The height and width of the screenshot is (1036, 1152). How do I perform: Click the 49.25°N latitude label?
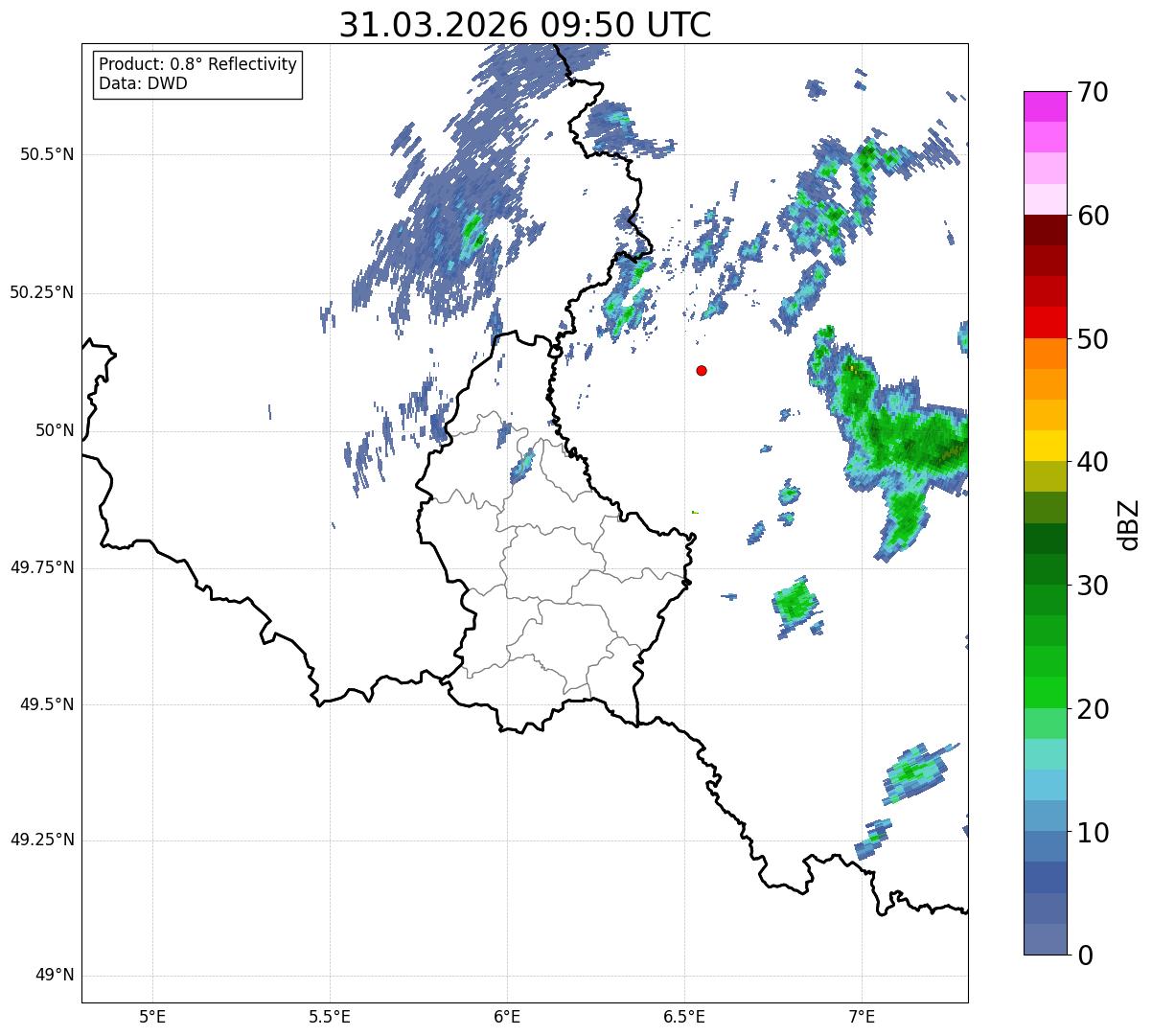coord(42,840)
